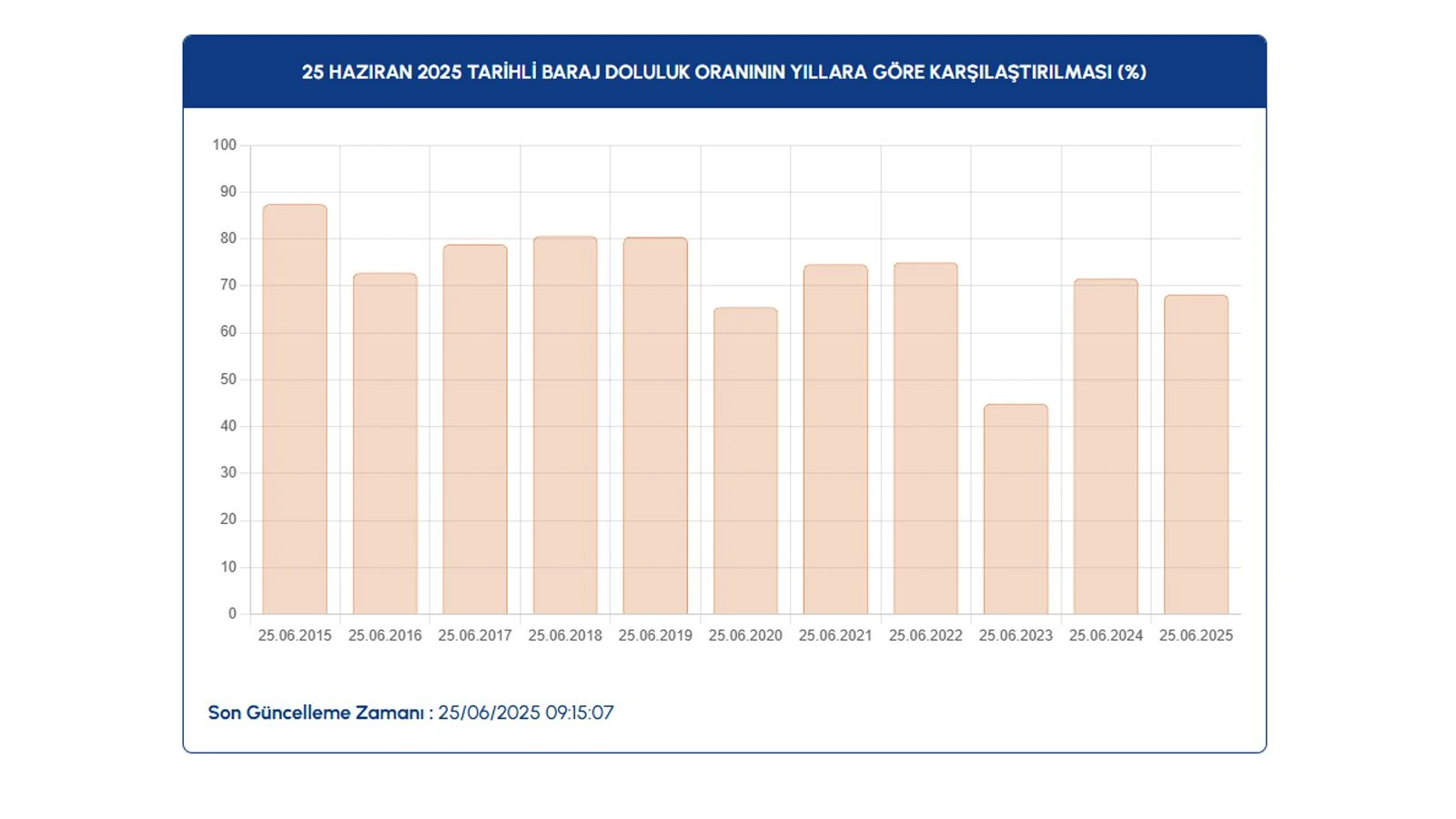
Task: Click the 25.06.2023 x-axis date label
Action: 1016,635
